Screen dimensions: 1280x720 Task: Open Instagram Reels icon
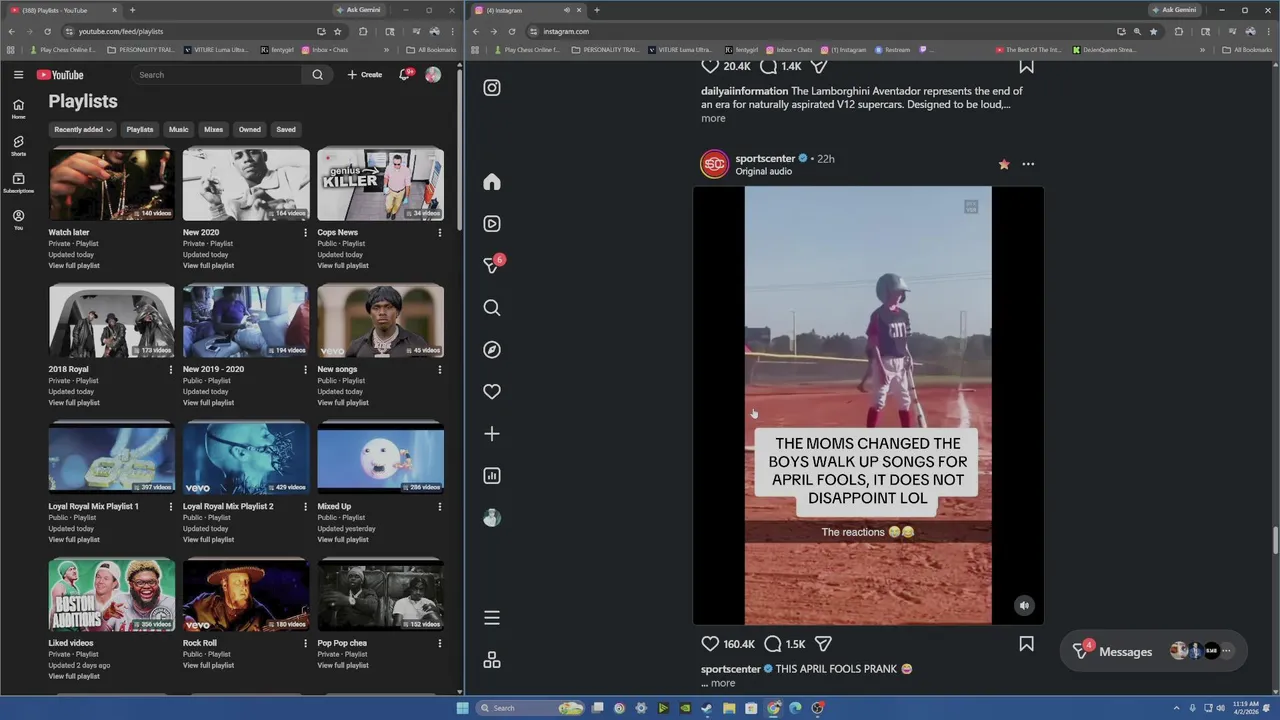492,224
